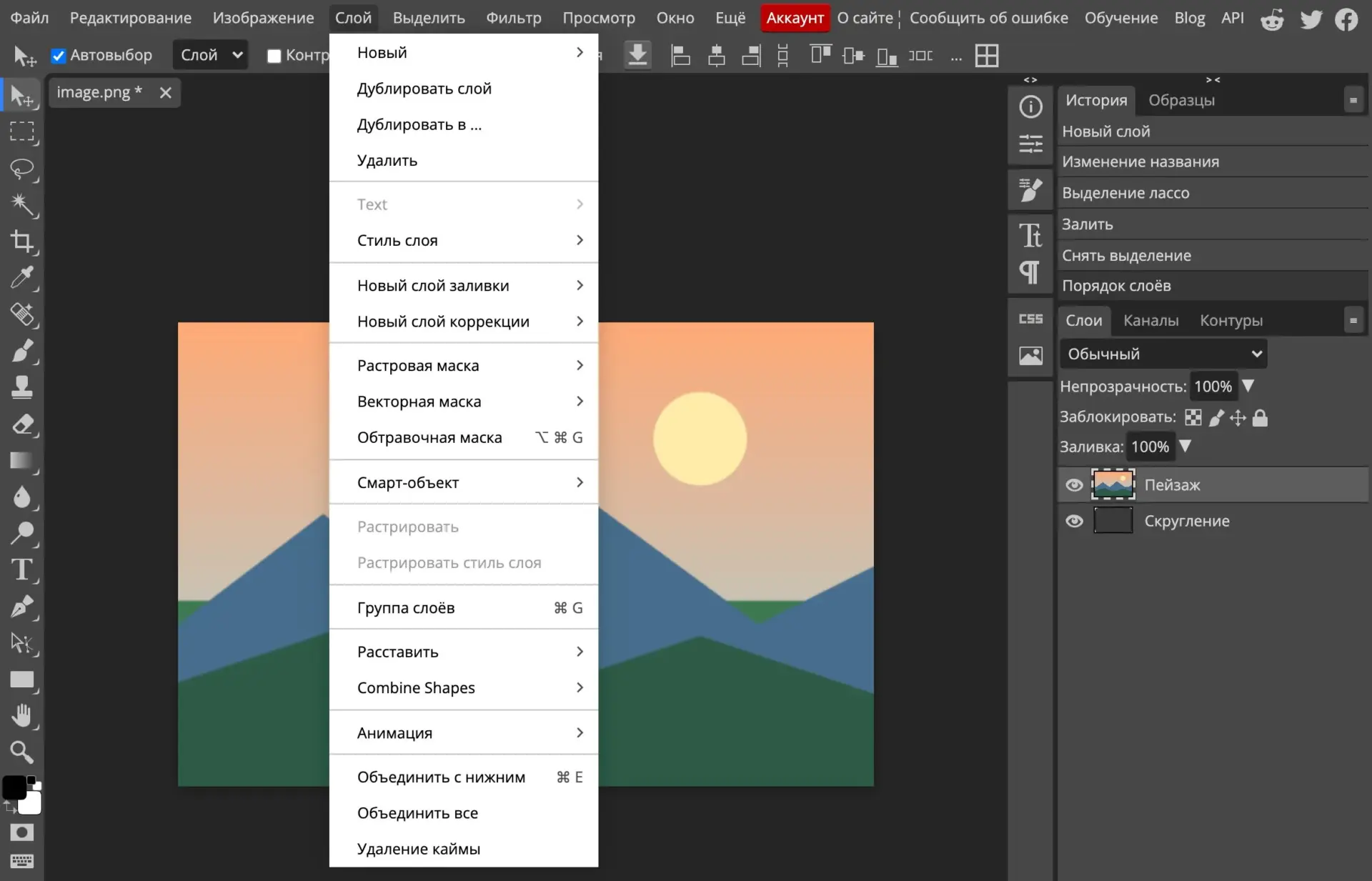Image resolution: width=1372 pixels, height=881 pixels.
Task: Open the Слой auto-select dropdown
Action: [x=210, y=55]
